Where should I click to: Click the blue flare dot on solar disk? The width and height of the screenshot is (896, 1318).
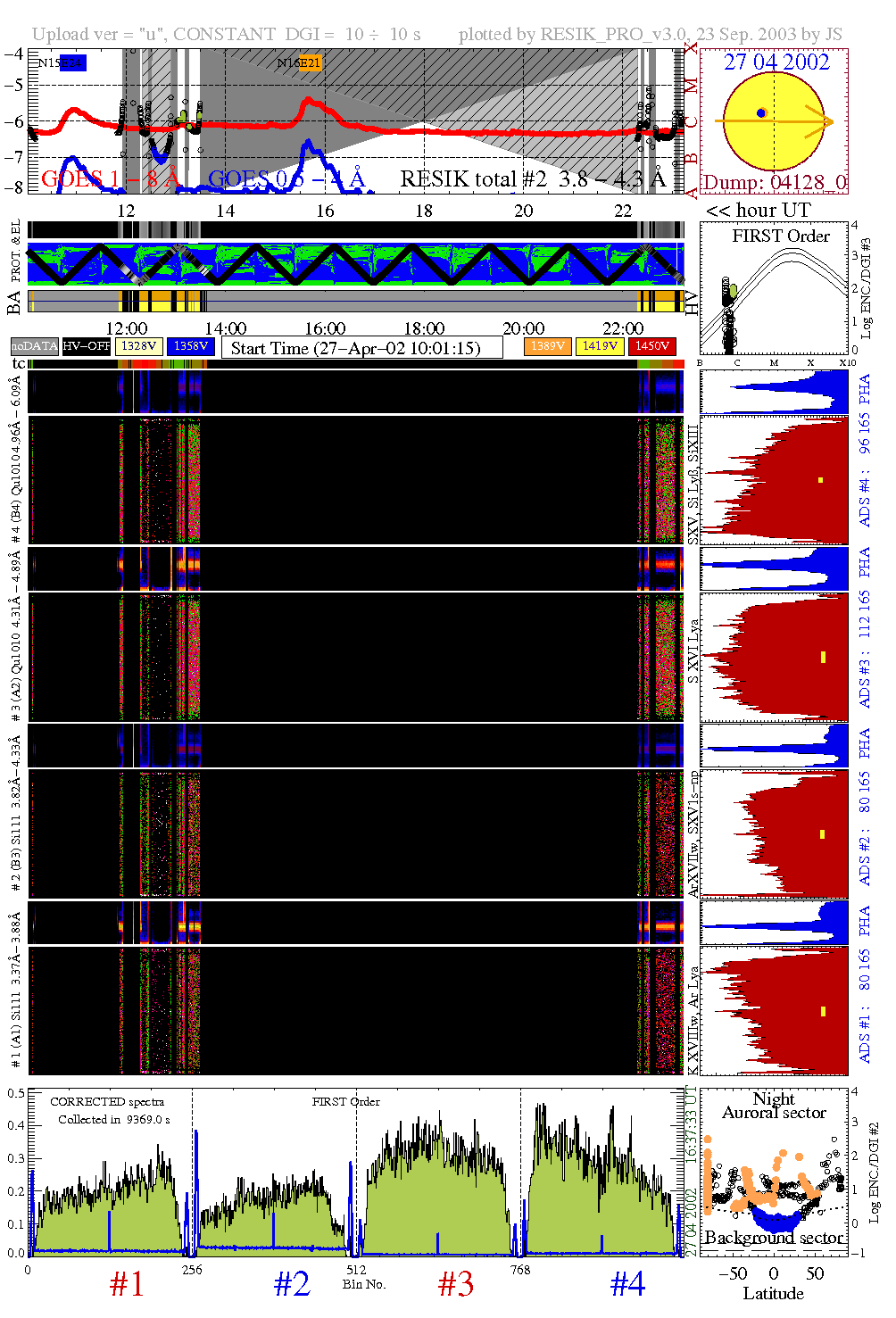[760, 113]
